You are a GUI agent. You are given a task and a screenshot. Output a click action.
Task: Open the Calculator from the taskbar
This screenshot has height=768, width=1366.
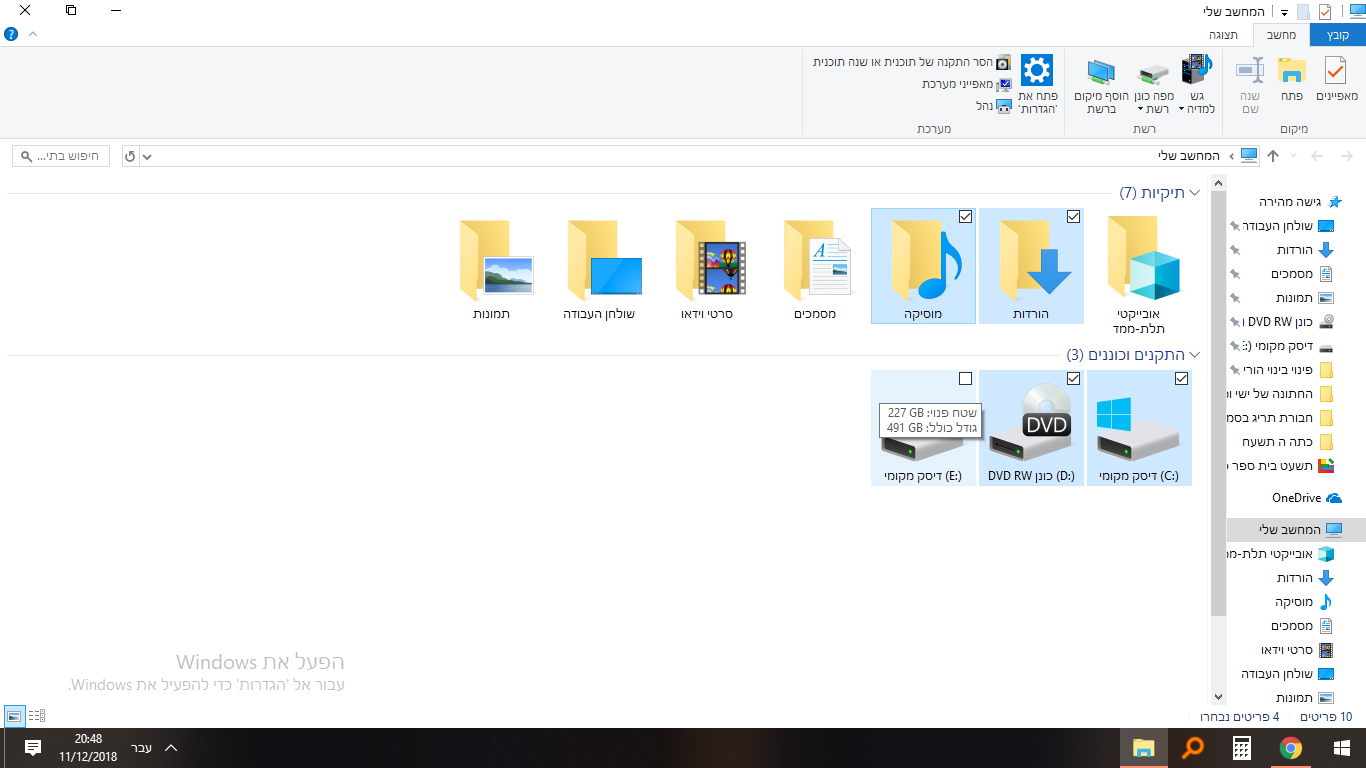coord(1242,748)
